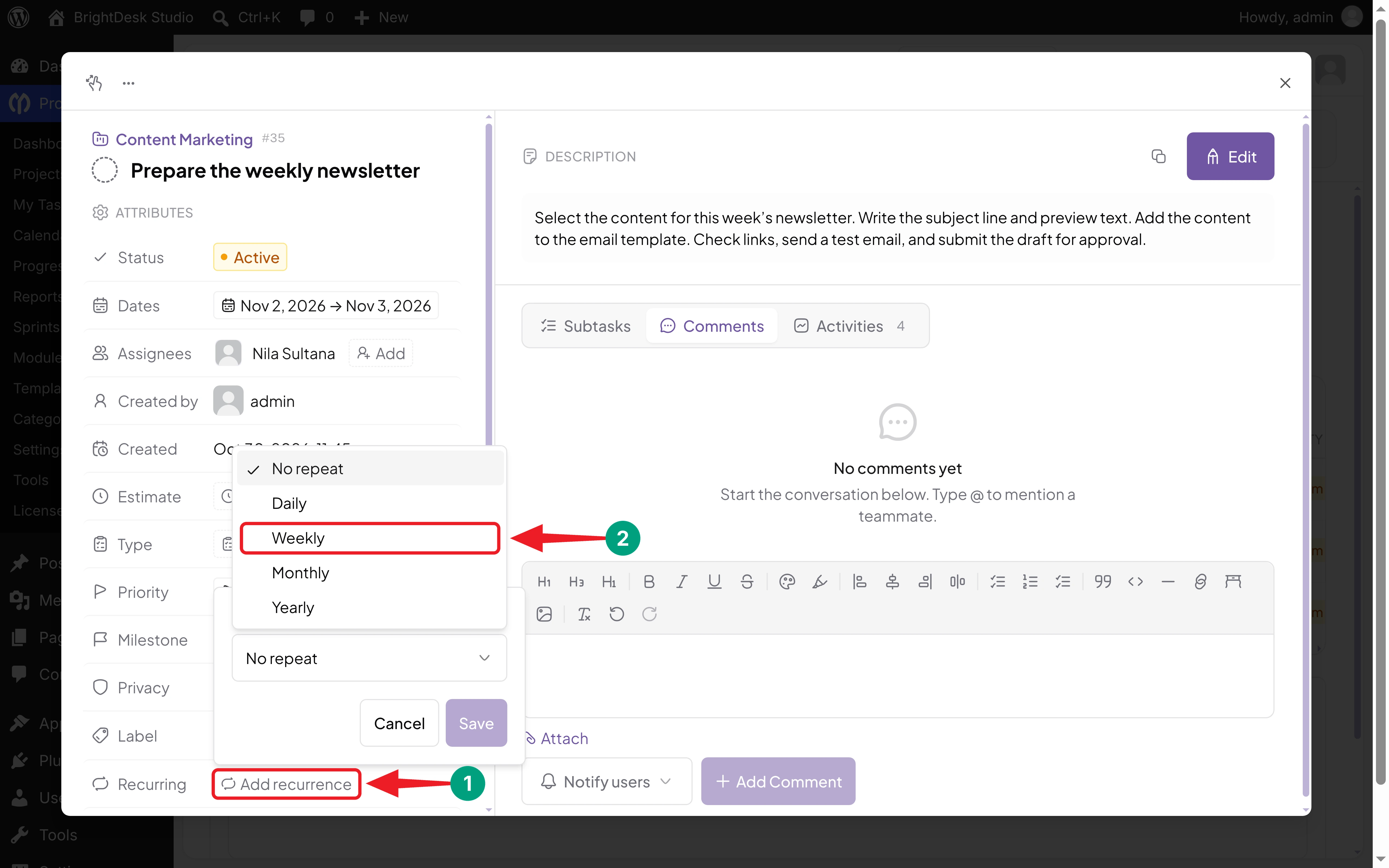Click the Cancel button in recurrence popup
Image resolution: width=1389 pixels, height=868 pixels.
(400, 723)
